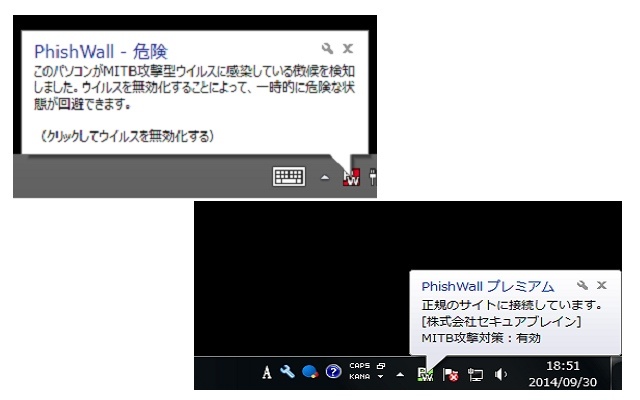Click the green PhishWall tray icon
Image resolution: width=640 pixels, height=400 pixels.
click(x=425, y=374)
